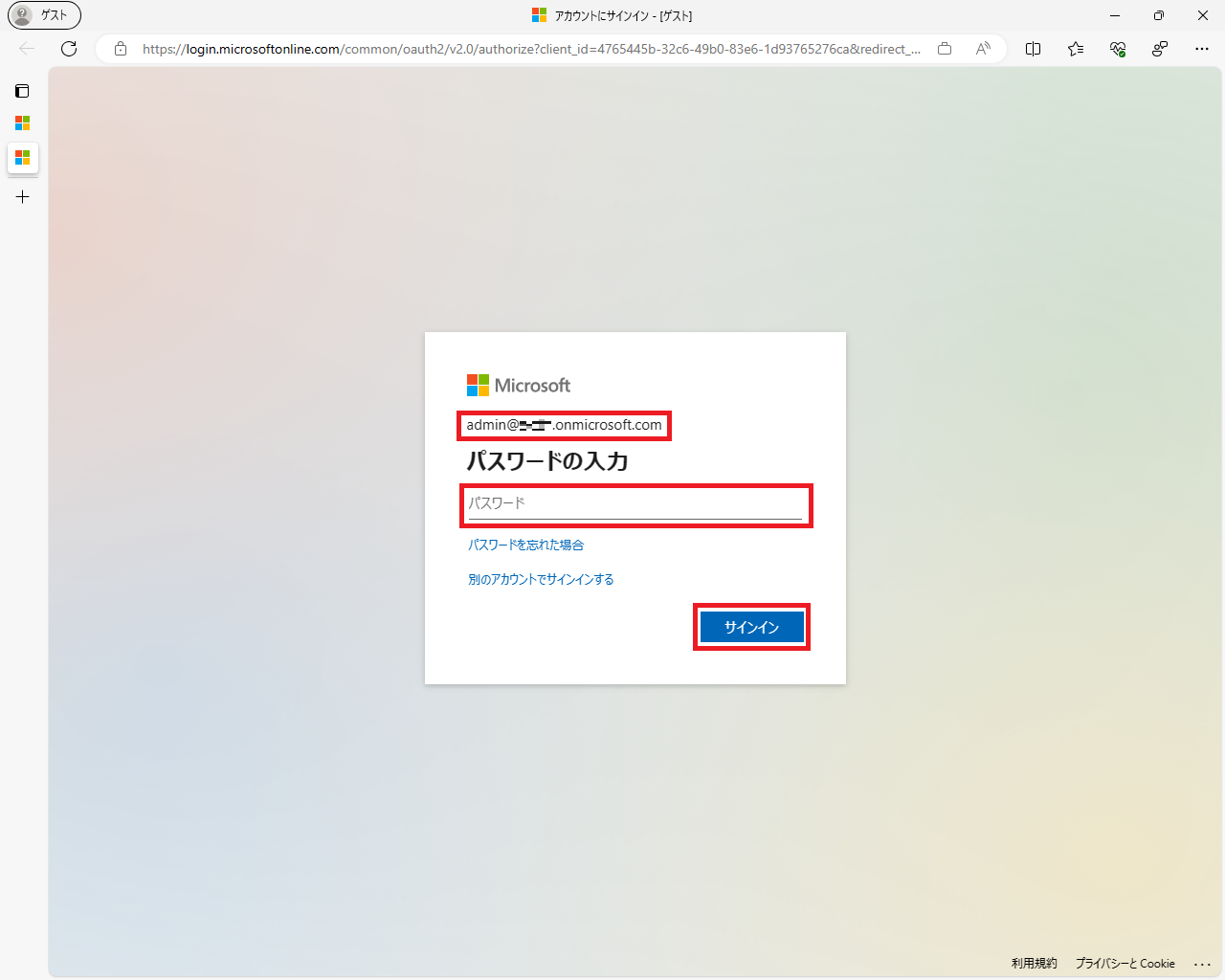Restore down the browser window
The height and width of the screenshot is (980, 1225).
pos(1159,15)
